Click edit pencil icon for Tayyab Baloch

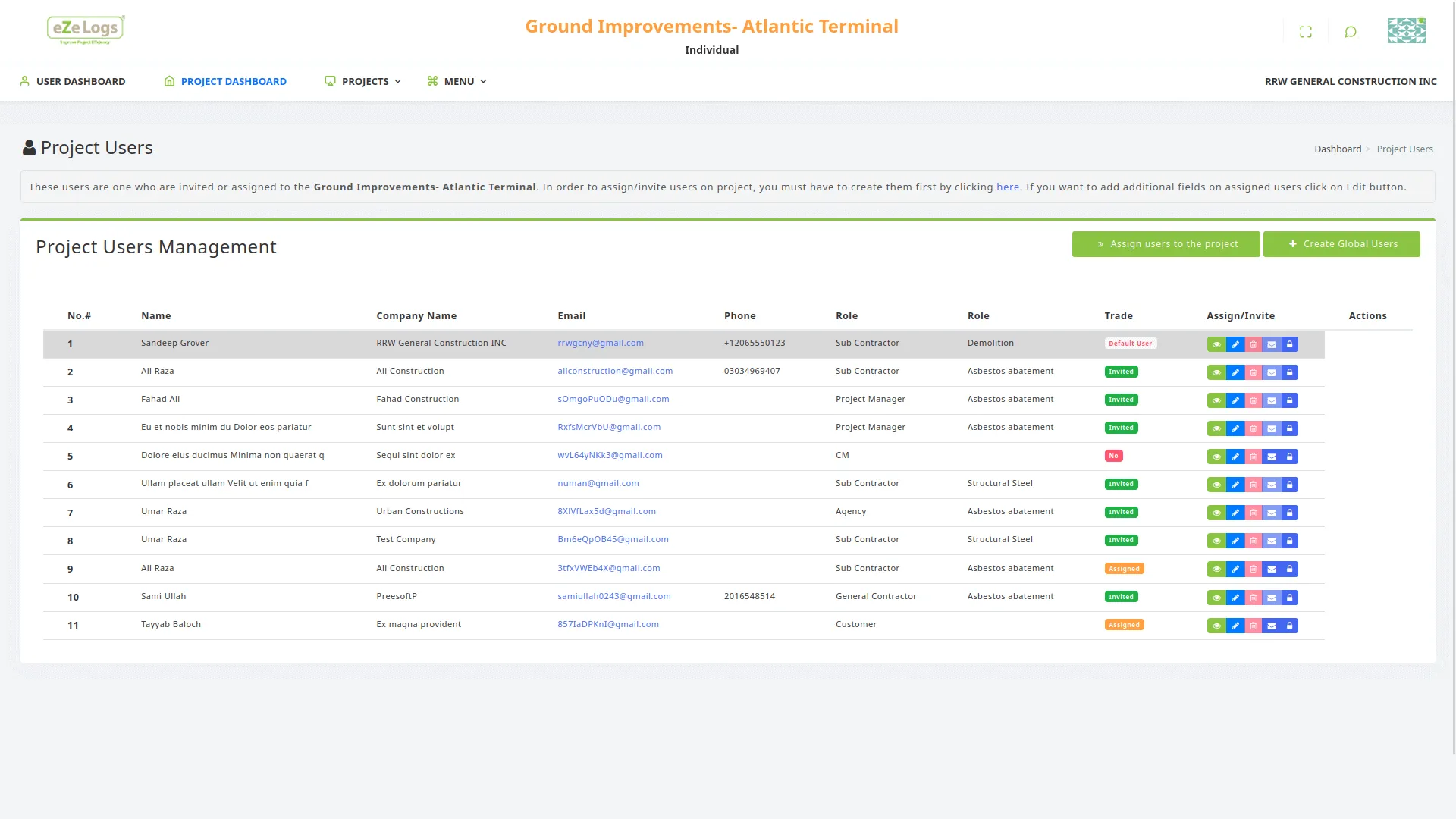tap(1235, 626)
